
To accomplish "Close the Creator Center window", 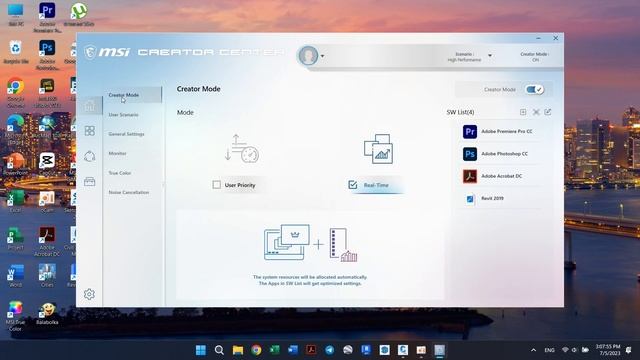I will tap(556, 38).
